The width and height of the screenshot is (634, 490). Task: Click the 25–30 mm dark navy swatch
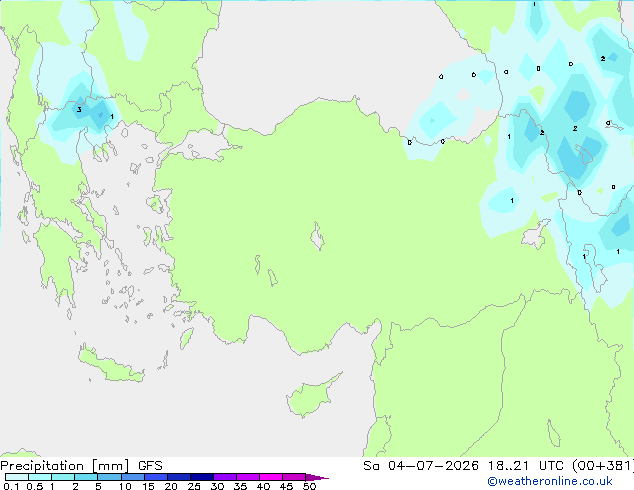coord(202,477)
